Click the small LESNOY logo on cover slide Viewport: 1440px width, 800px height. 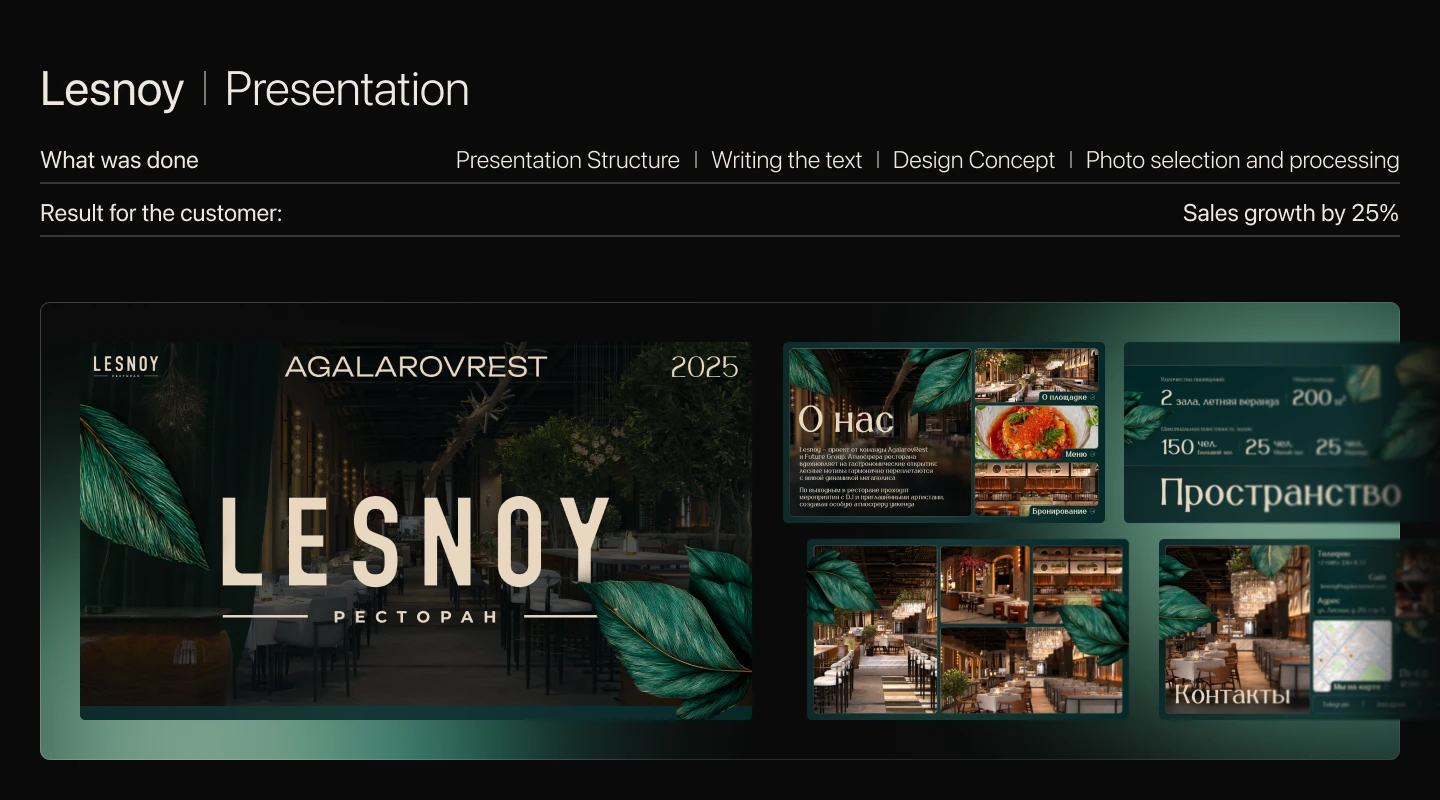click(125, 366)
